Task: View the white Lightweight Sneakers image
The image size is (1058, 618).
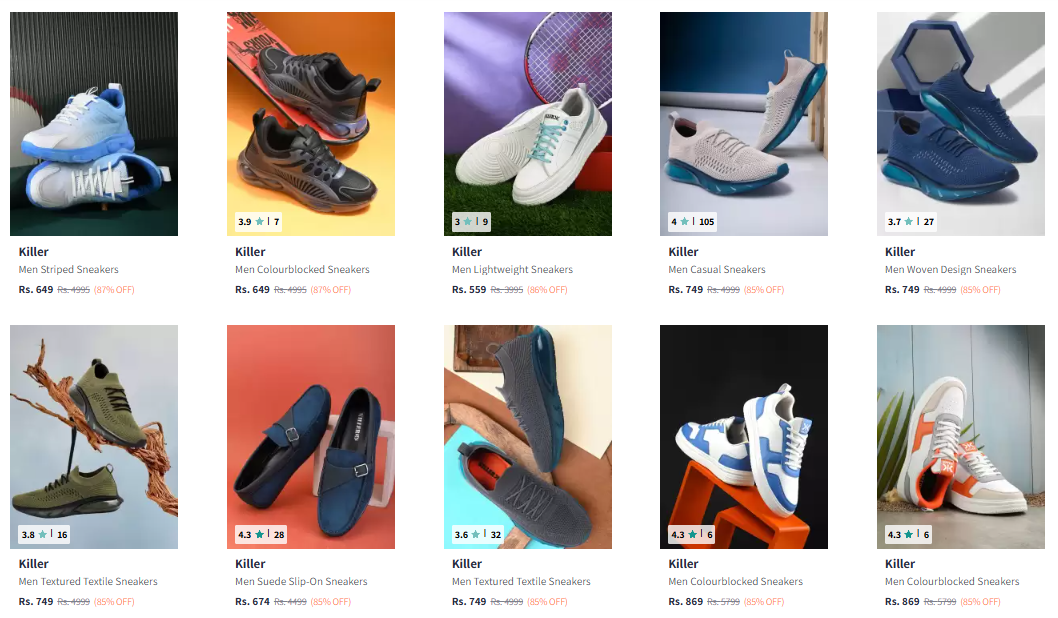Action: pyautogui.click(x=528, y=123)
